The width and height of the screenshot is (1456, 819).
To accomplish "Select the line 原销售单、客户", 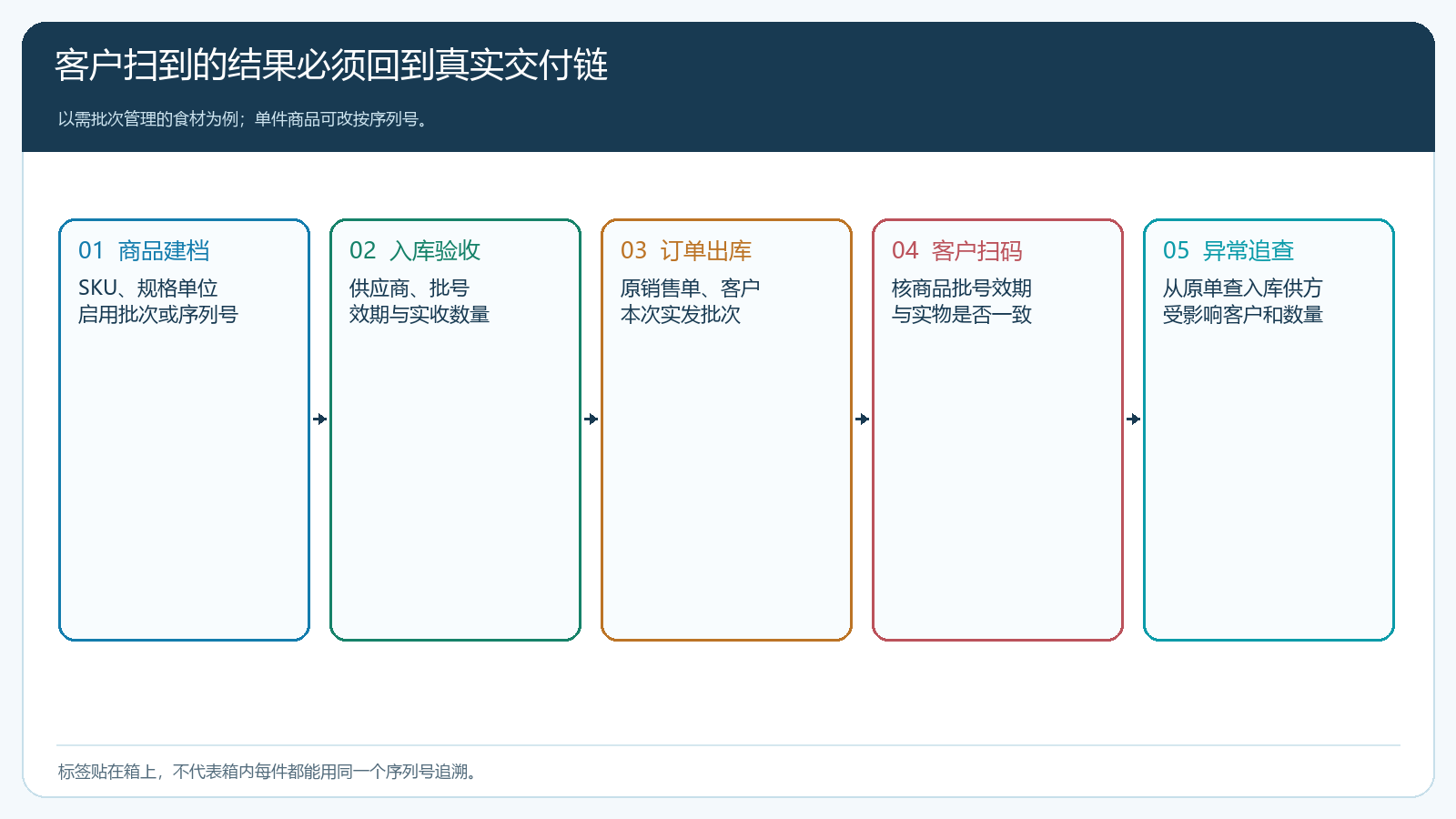I will pos(691,288).
